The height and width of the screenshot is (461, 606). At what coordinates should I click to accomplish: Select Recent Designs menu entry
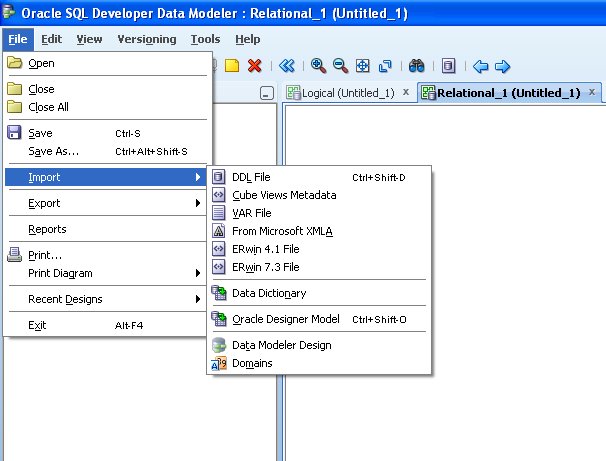point(107,299)
